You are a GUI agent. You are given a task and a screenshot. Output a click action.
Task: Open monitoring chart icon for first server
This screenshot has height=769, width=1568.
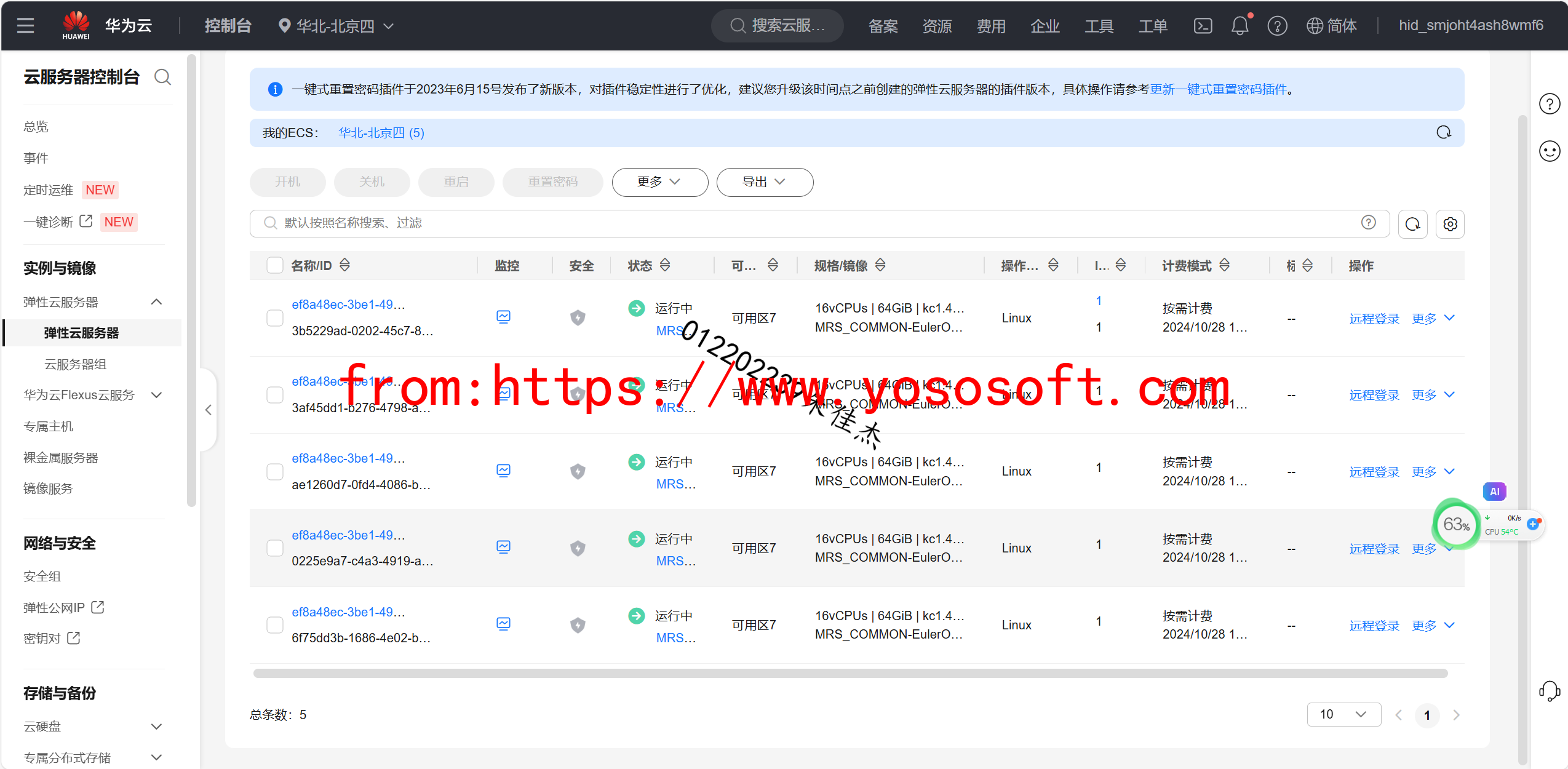[503, 317]
